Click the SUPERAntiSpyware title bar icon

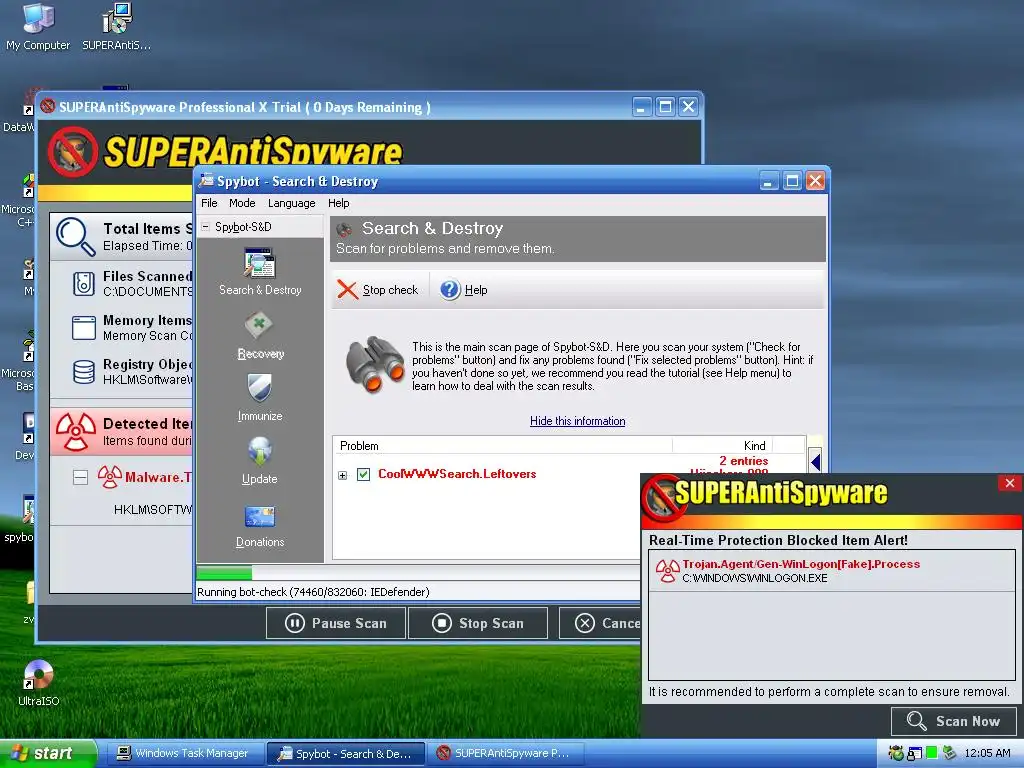48,106
